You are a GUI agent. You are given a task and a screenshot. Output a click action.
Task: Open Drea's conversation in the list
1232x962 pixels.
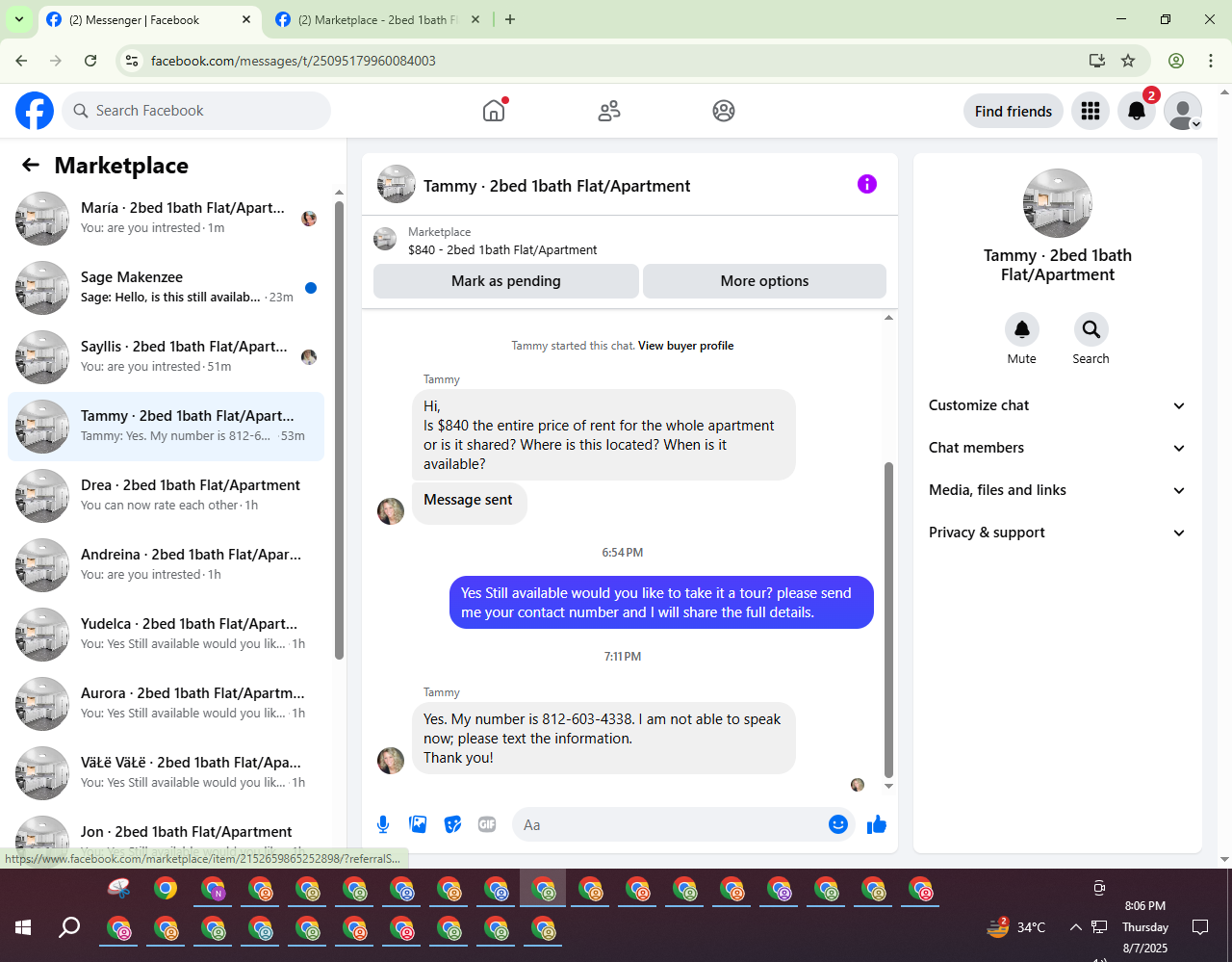tap(167, 496)
